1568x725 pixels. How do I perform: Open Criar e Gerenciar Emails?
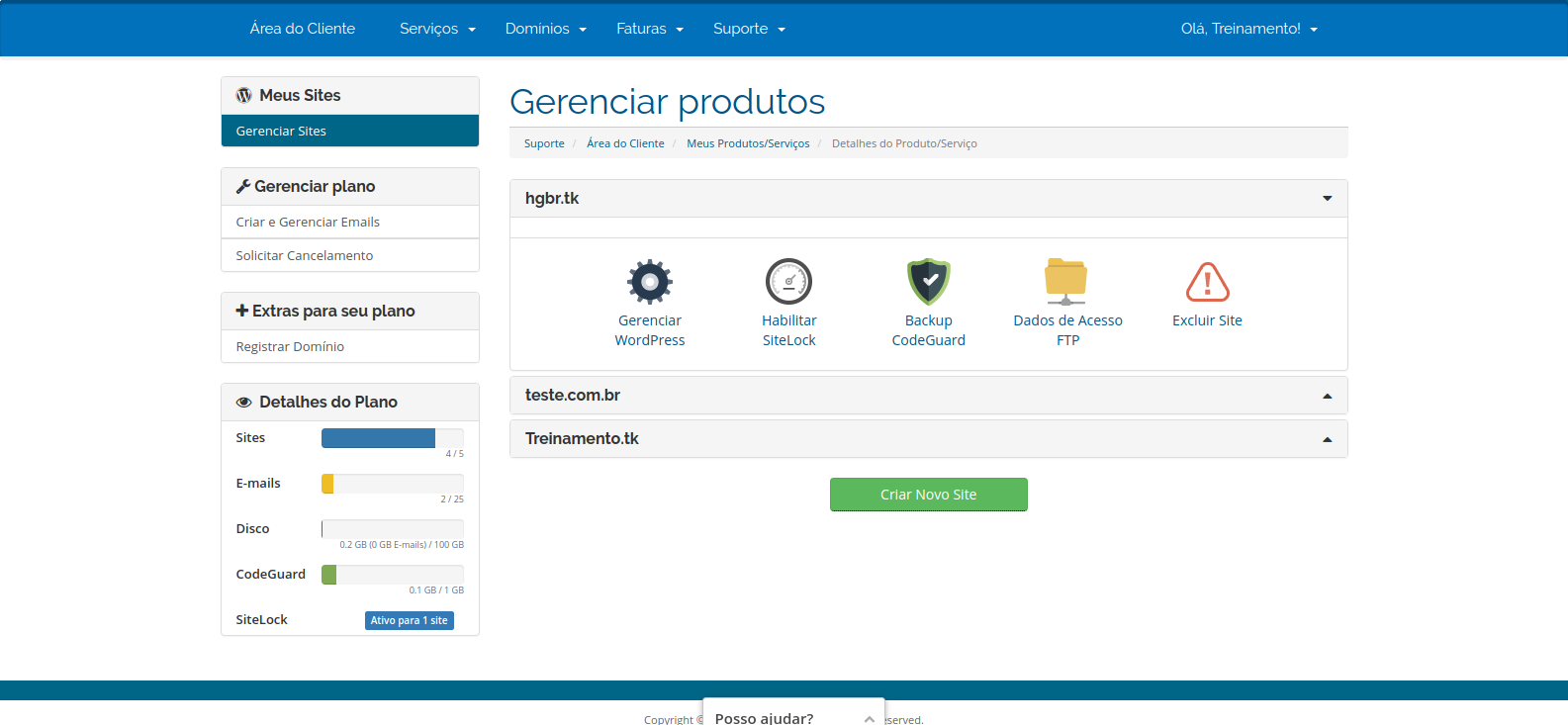(x=350, y=222)
